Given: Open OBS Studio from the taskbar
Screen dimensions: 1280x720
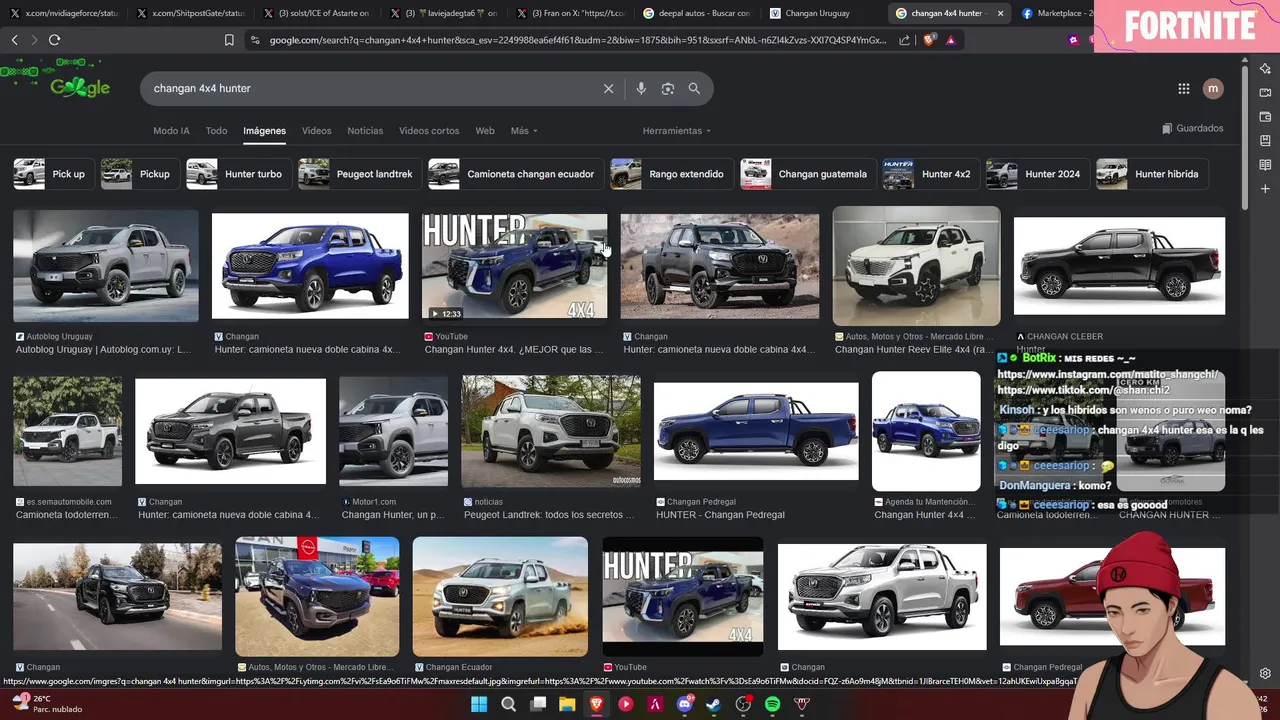Looking at the screenshot, I should [x=743, y=704].
